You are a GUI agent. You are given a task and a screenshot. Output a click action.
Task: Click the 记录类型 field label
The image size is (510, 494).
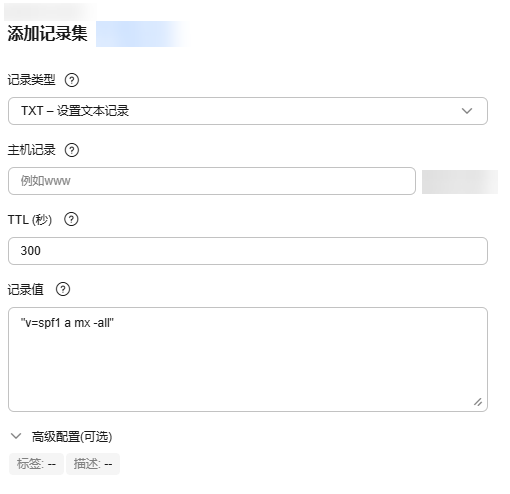[x=31, y=80]
